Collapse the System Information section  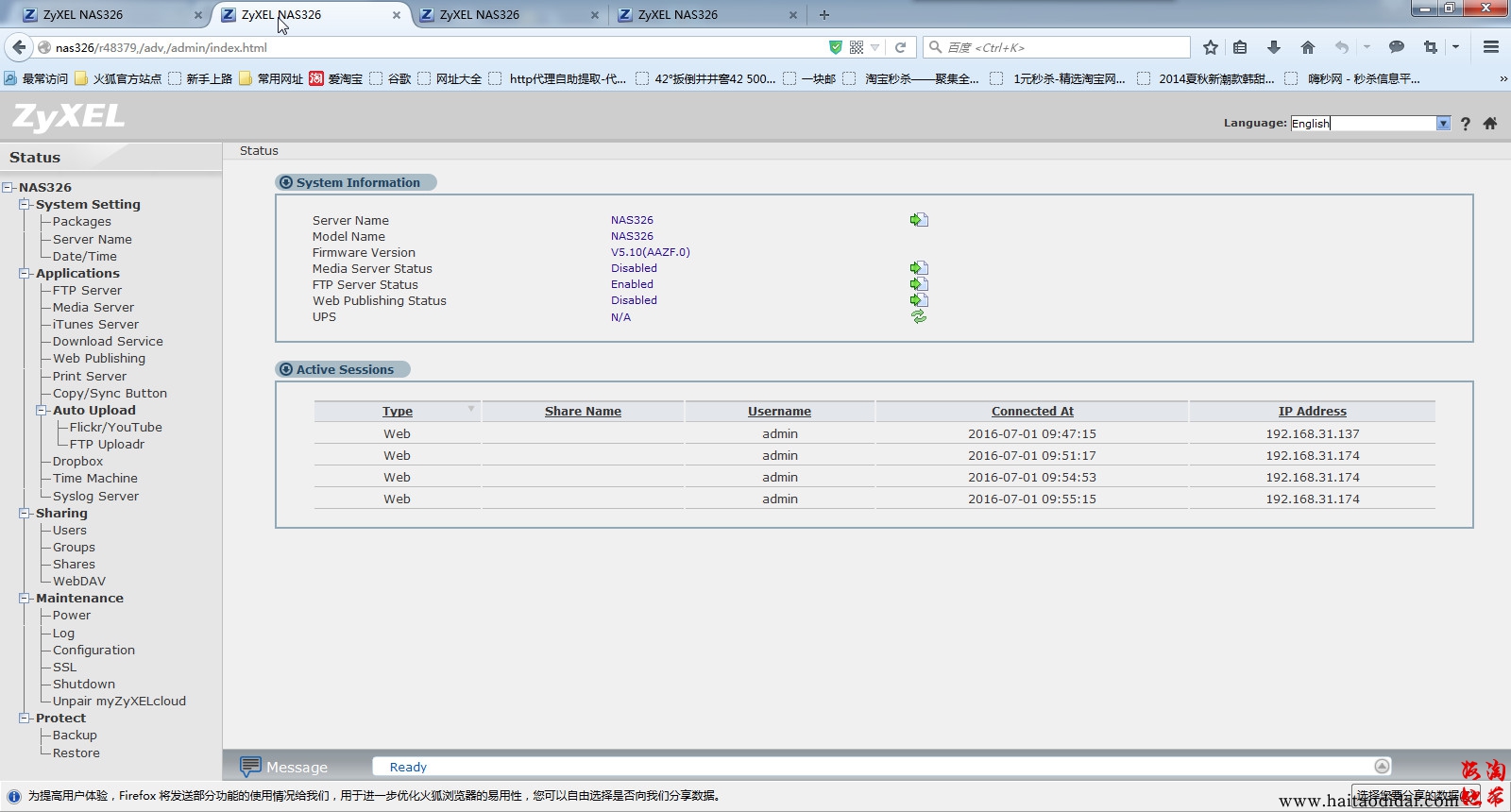[x=286, y=182]
